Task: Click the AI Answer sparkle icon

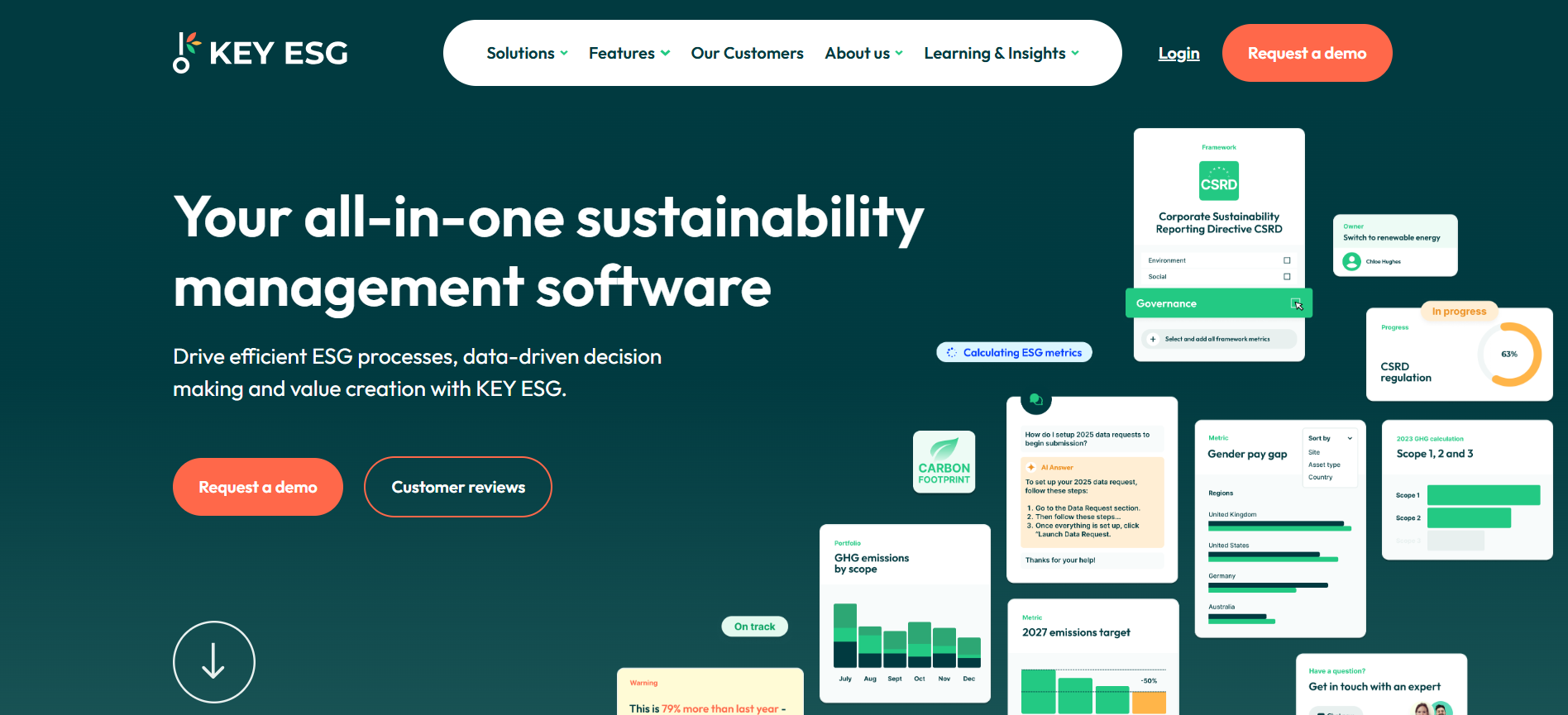Action: 1030,467
